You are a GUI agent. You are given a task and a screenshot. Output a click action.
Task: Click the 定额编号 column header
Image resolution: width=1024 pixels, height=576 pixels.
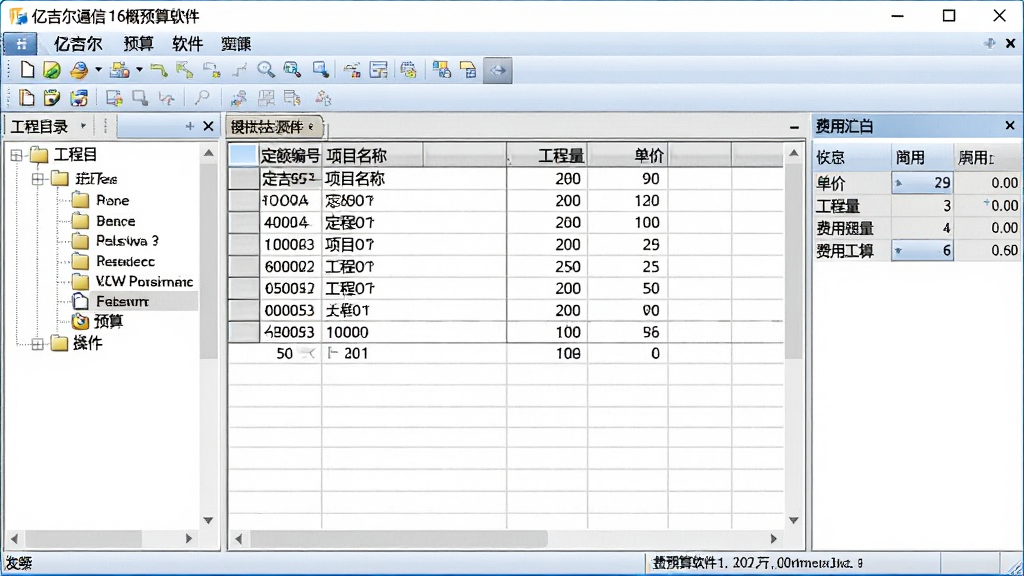pos(290,155)
